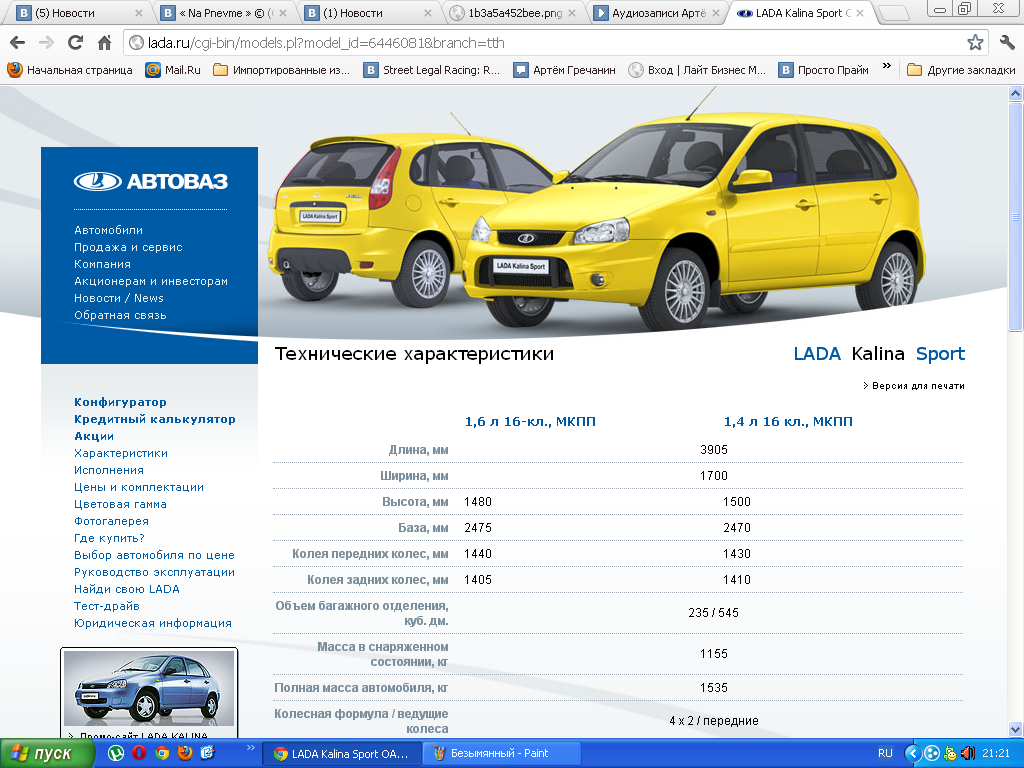Select the '1,6 л 16-кл., МКПП' column header
The height and width of the screenshot is (768, 1024).
(530, 422)
